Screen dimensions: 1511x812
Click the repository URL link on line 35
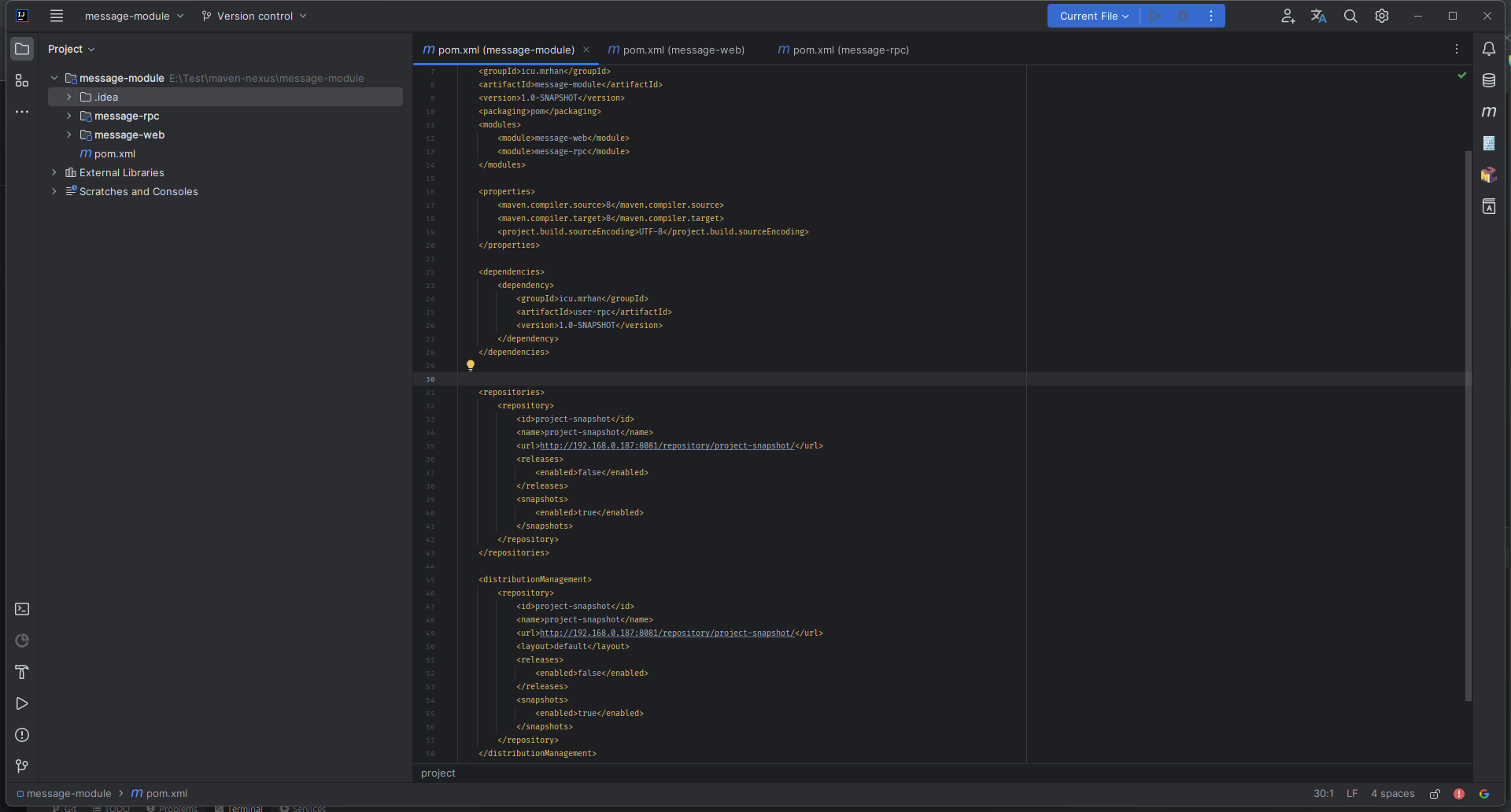pyautogui.click(x=666, y=446)
